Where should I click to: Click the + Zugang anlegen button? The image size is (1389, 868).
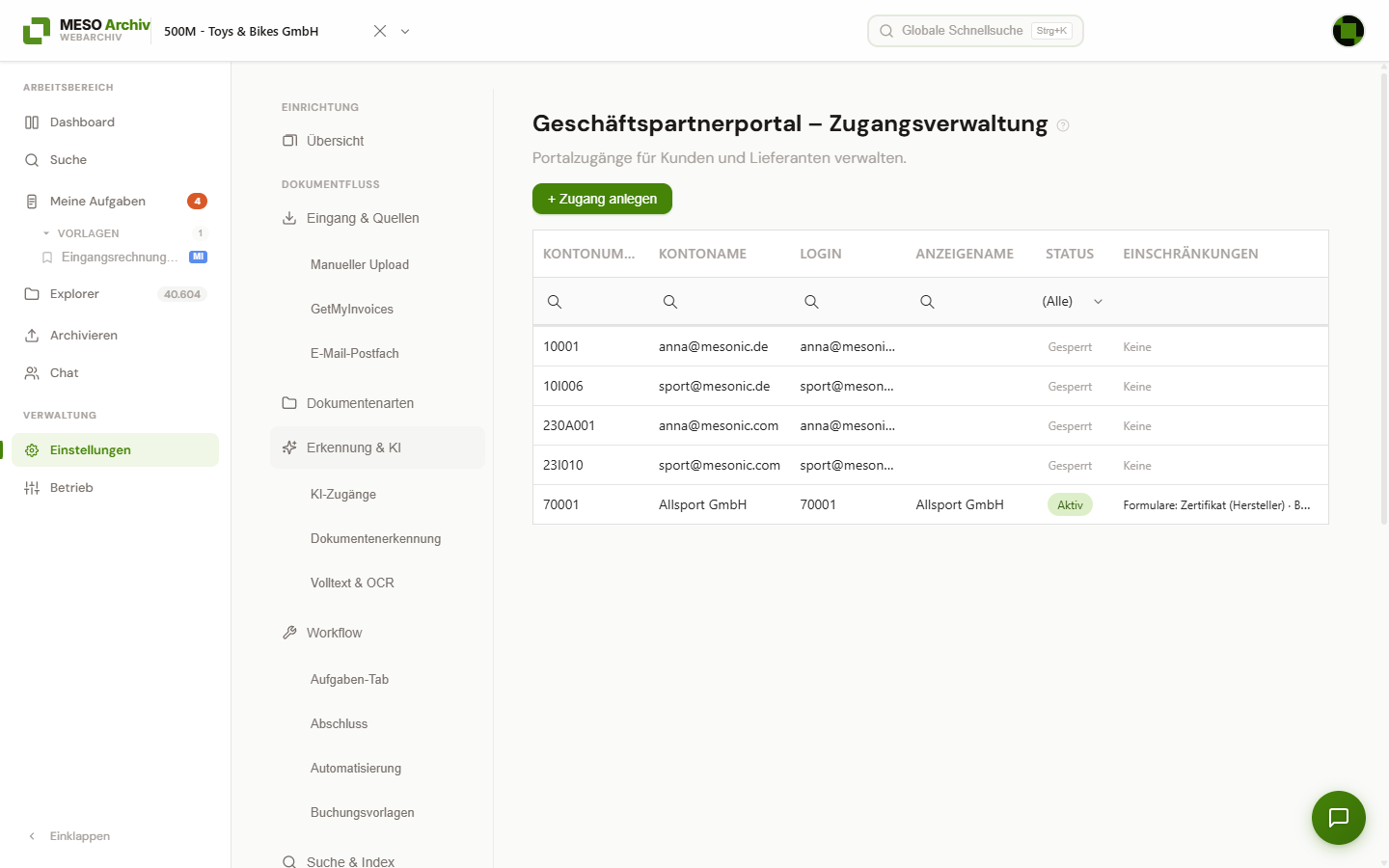602,199
